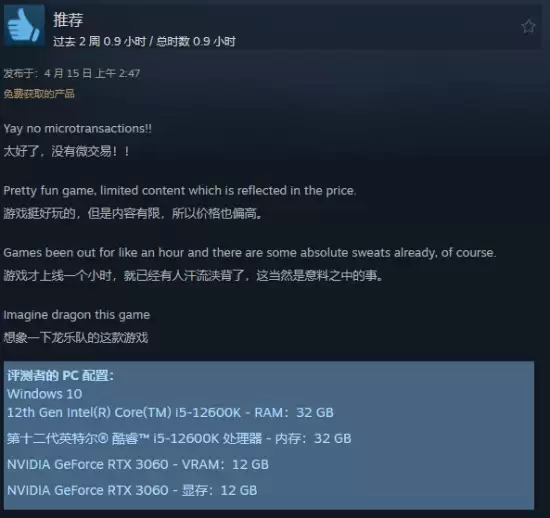Click the posted date 4 月 15 日 上午 2:47
Image resolution: width=550 pixels, height=518 pixels.
[x=92, y=73]
